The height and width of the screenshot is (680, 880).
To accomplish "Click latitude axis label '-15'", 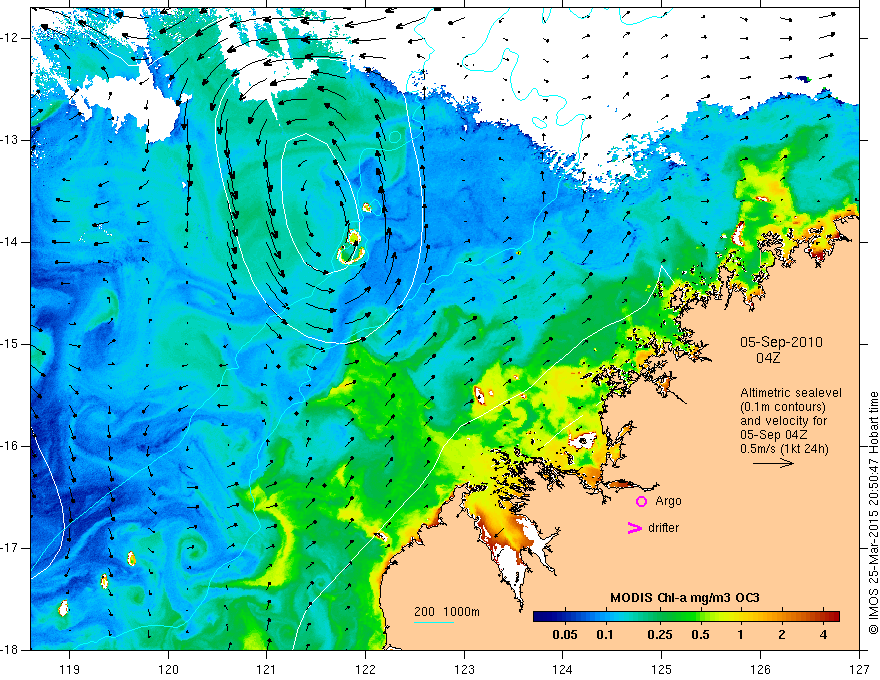I will click(x=11, y=344).
